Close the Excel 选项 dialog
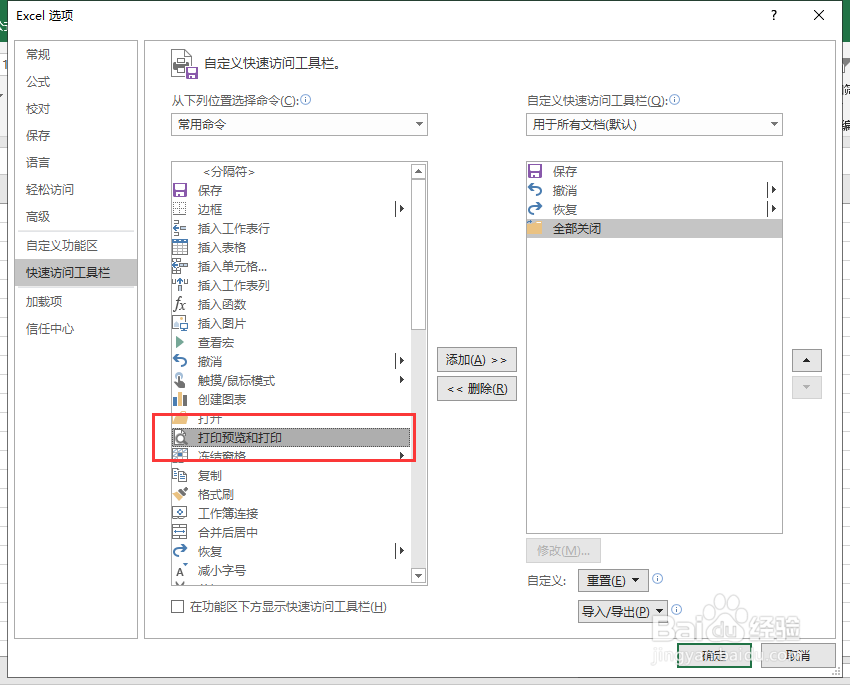 (819, 15)
